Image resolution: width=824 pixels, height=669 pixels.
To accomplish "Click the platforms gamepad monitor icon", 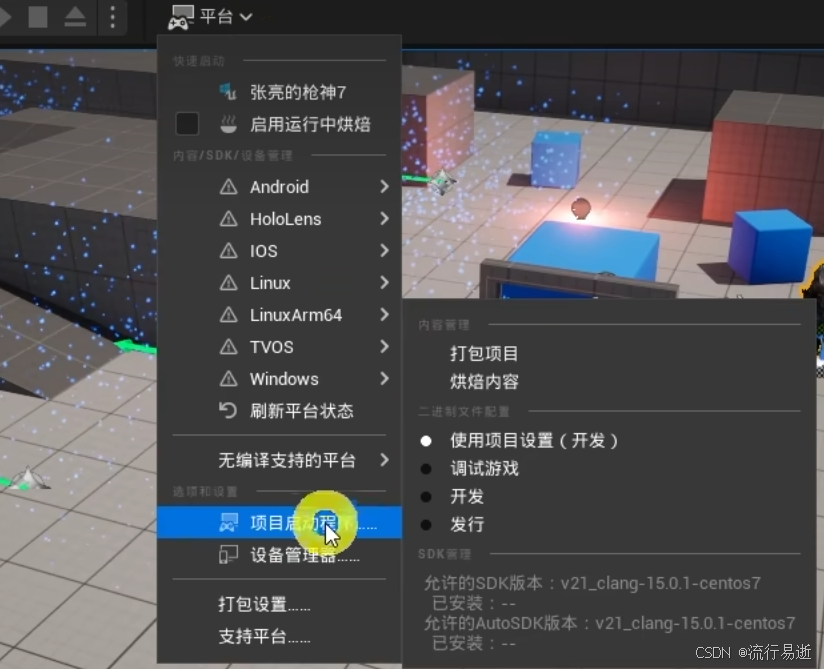I will point(181,17).
